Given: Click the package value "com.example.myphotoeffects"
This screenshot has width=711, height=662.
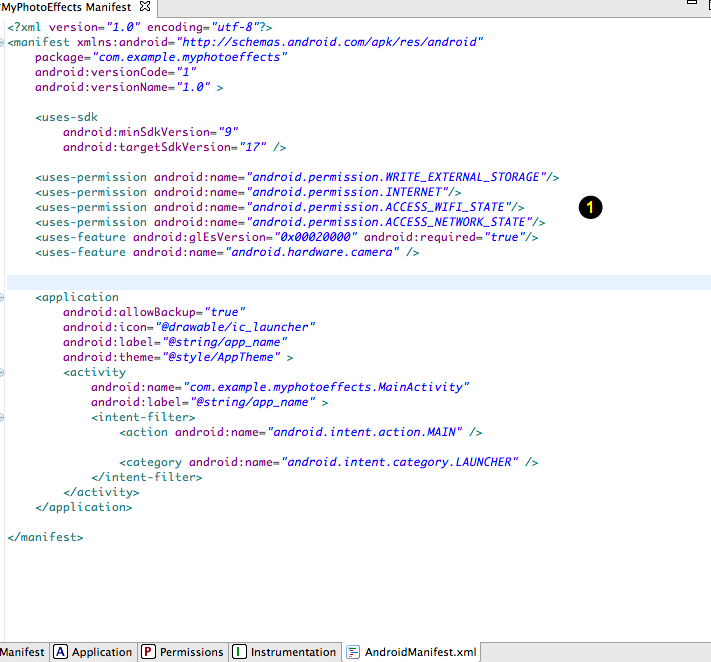Looking at the screenshot, I should (190, 57).
